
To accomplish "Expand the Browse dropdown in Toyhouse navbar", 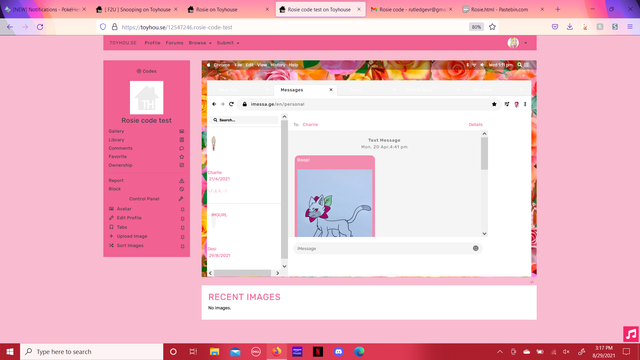I will (200, 43).
